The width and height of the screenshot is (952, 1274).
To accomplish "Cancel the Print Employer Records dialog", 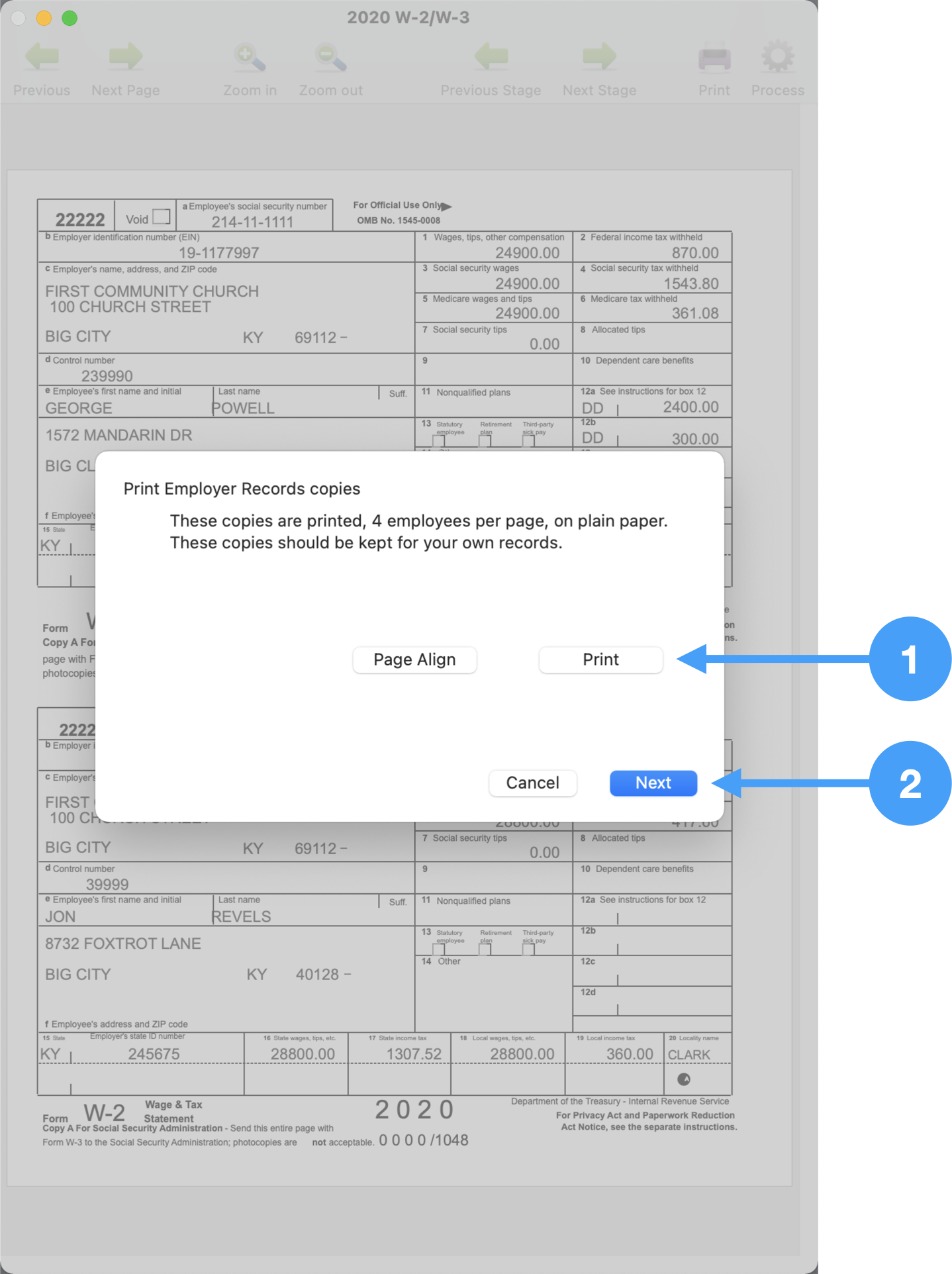I will coord(532,783).
